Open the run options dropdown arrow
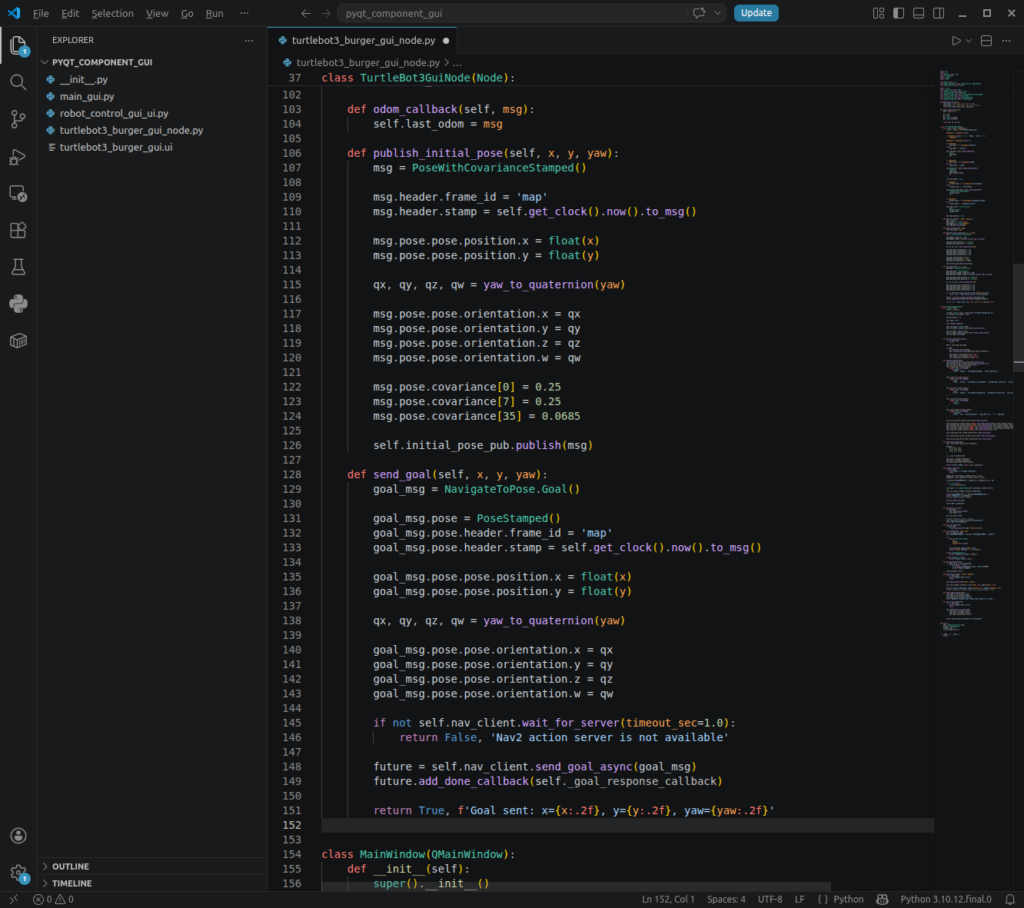Image resolution: width=1024 pixels, height=908 pixels. [x=968, y=41]
